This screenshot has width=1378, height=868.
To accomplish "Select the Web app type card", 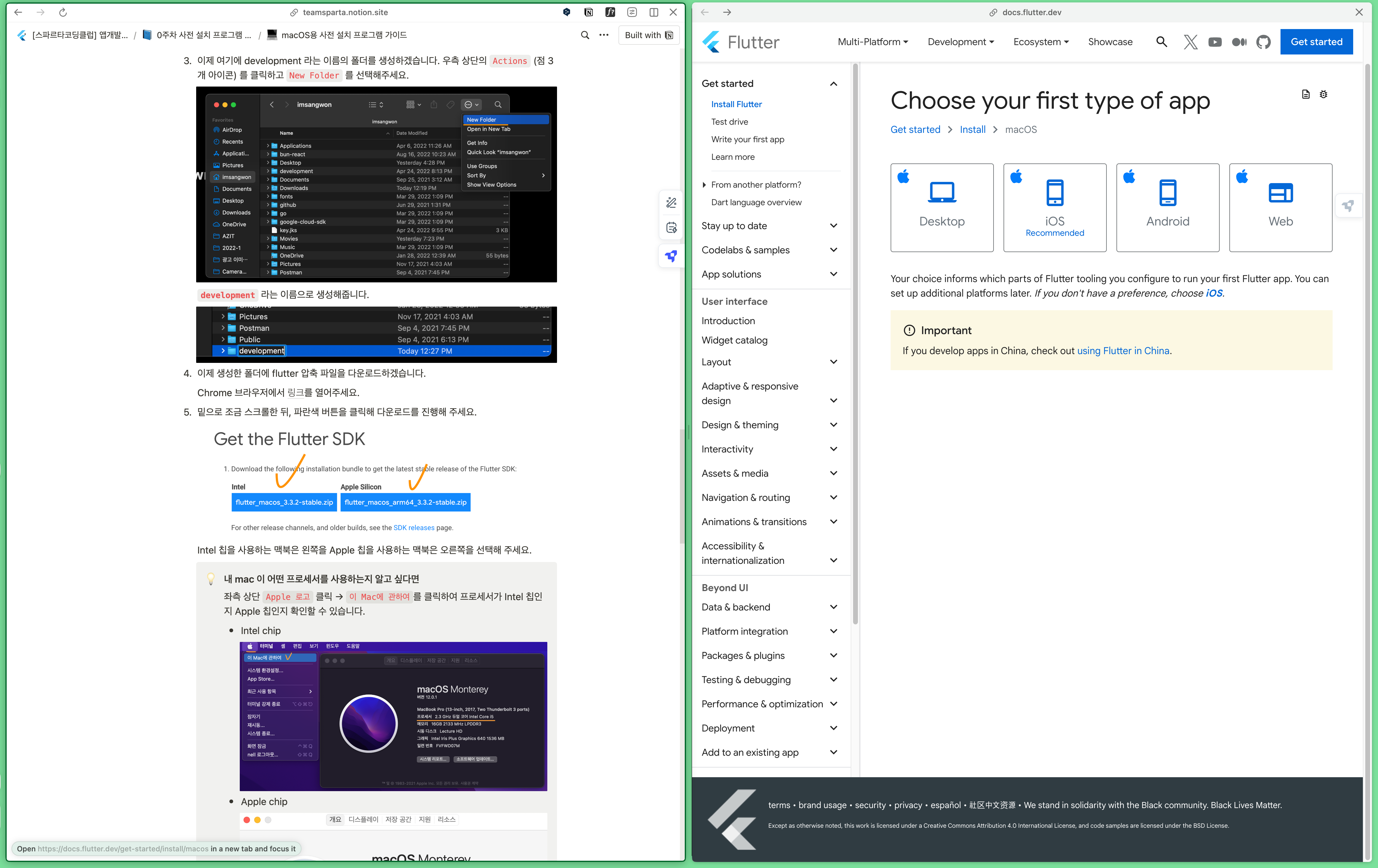I will click(1280, 208).
